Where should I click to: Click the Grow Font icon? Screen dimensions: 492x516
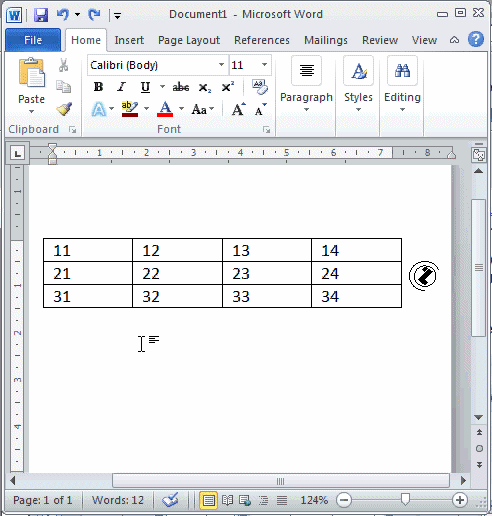[238, 109]
